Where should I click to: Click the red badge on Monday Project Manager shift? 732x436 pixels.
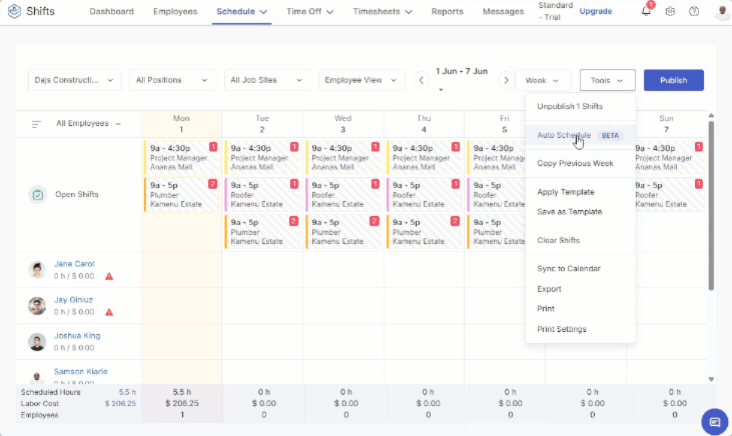coord(213,147)
